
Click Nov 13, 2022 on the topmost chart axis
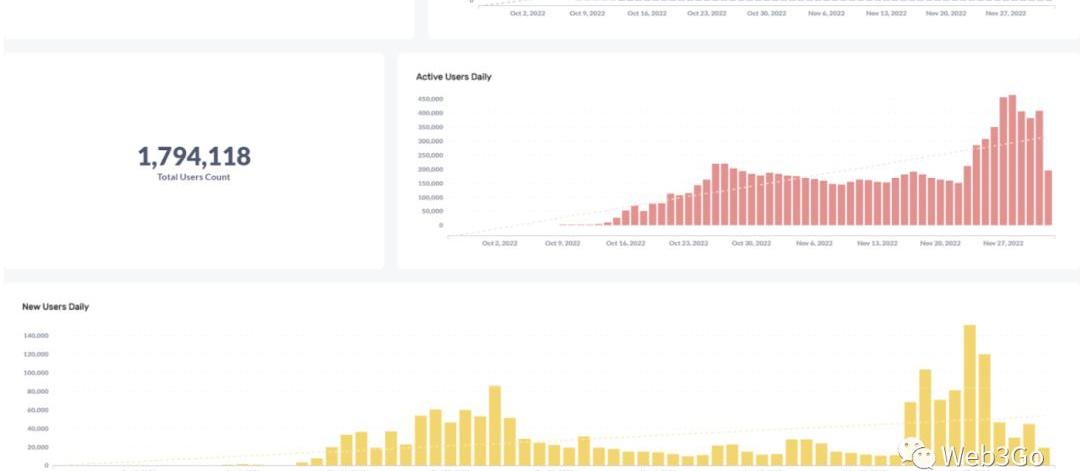click(x=886, y=14)
